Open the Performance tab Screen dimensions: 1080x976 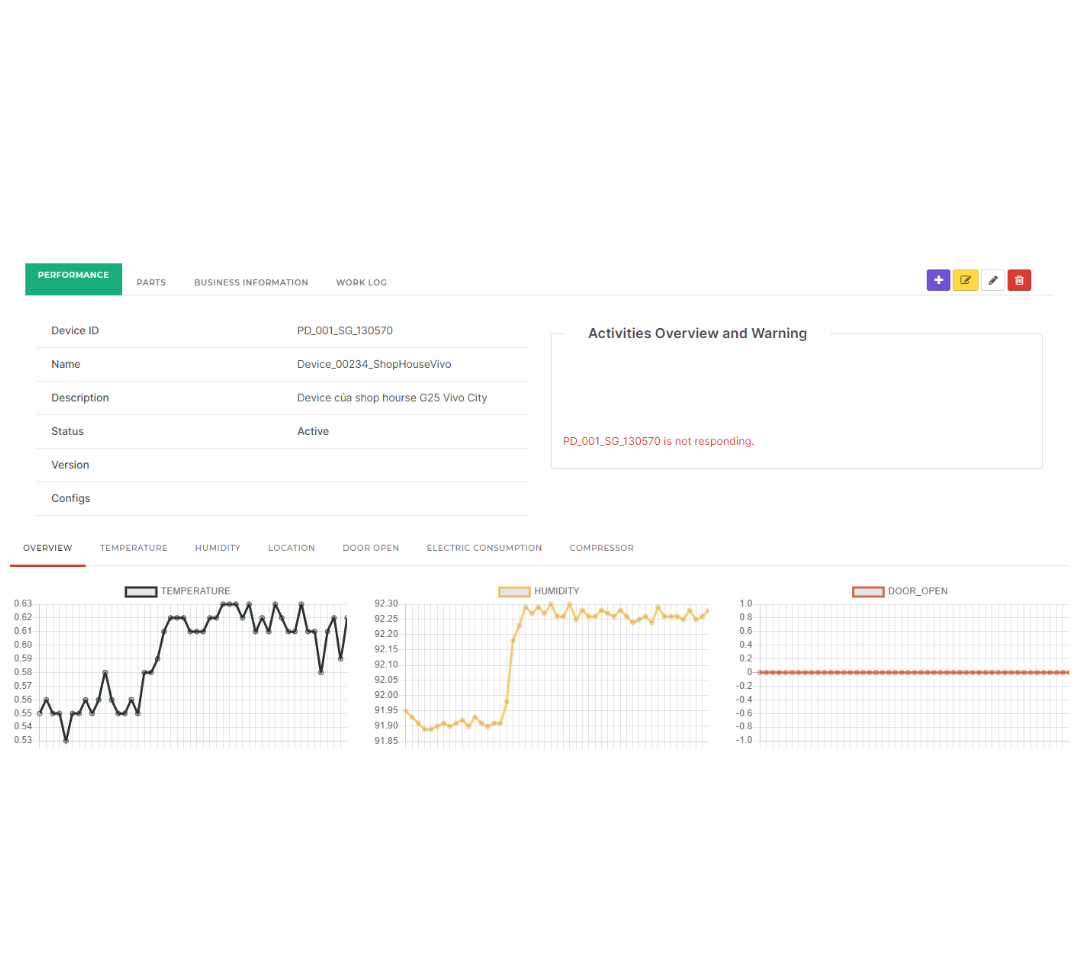pyautogui.click(x=73, y=276)
